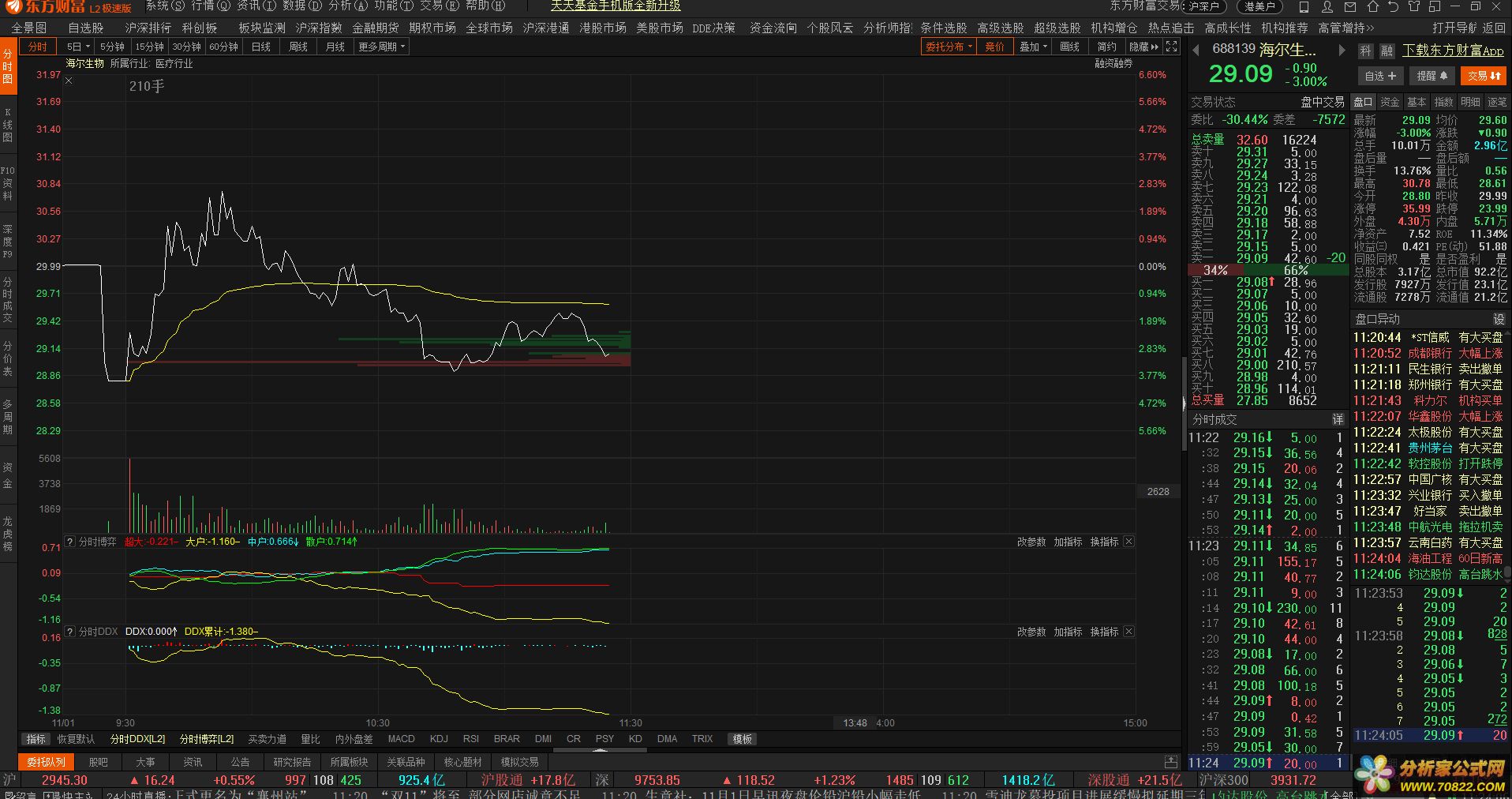Click help question mark of 分时博弈
The image size is (1512, 799).
click(x=69, y=542)
